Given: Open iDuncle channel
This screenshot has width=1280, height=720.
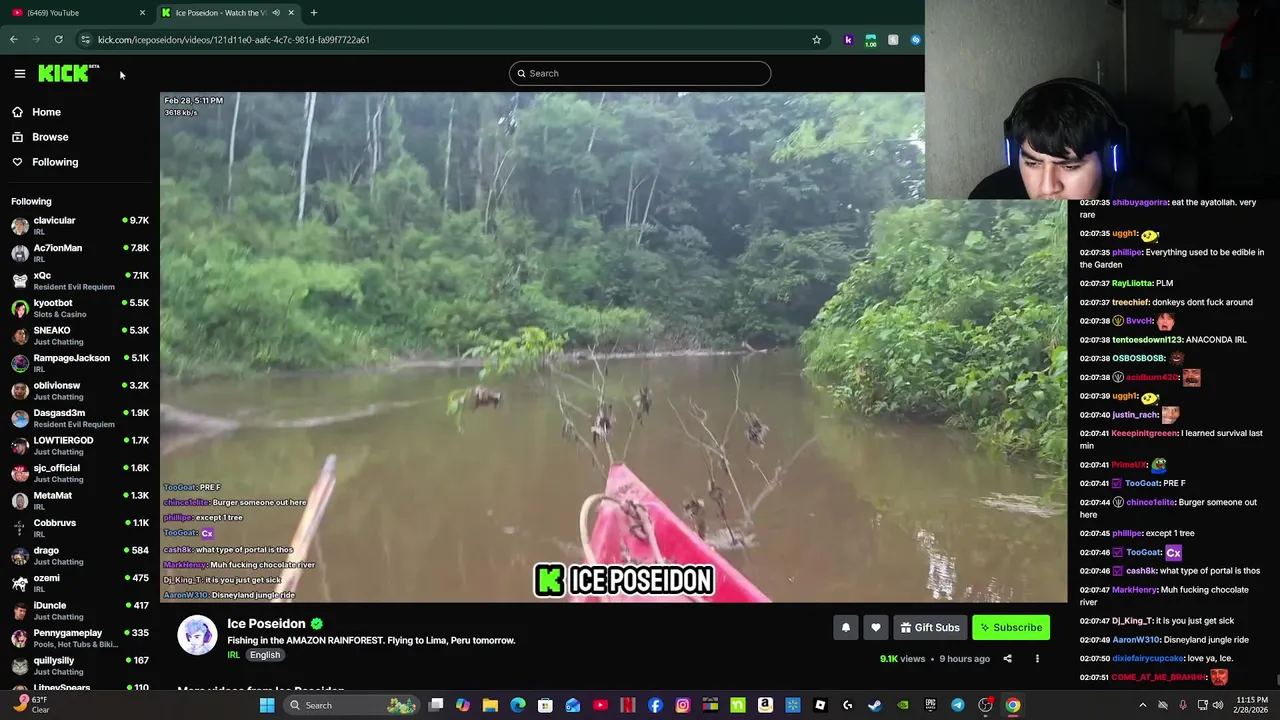Looking at the screenshot, I should (x=80, y=610).
